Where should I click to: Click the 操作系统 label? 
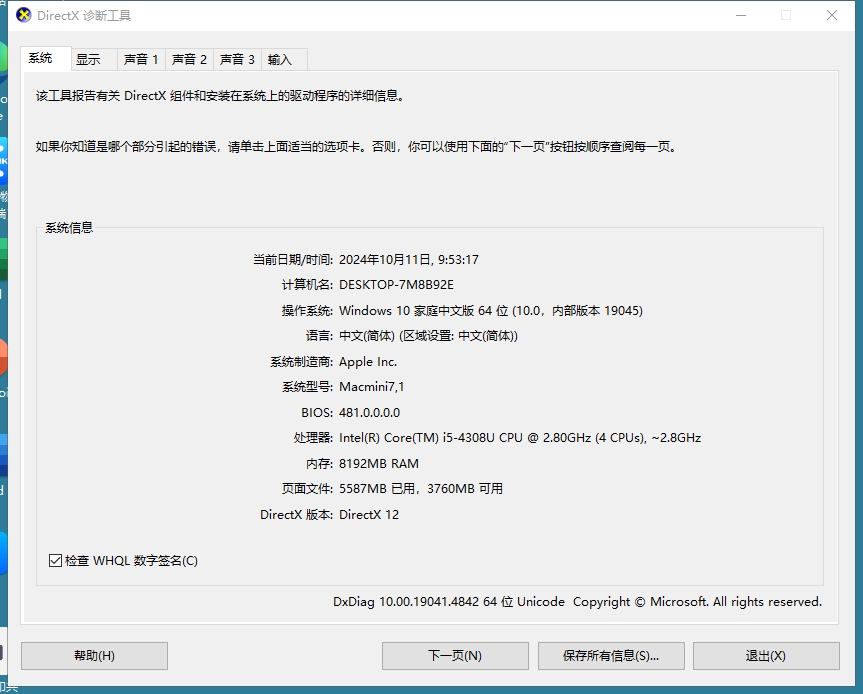tap(307, 310)
